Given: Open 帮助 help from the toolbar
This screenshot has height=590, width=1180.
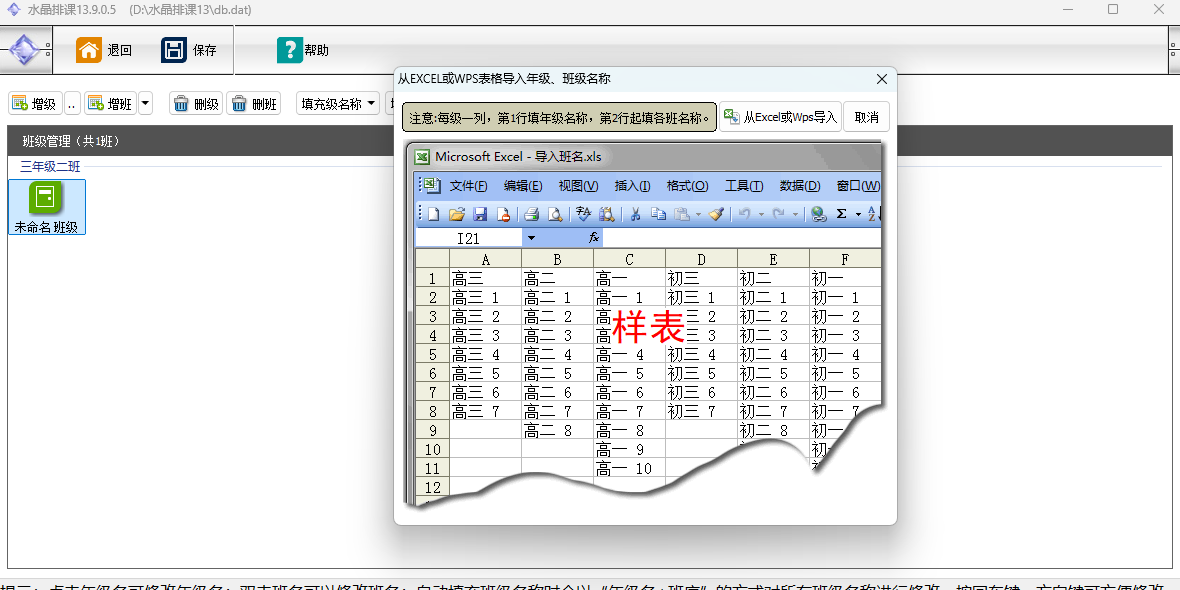Looking at the screenshot, I should coord(303,51).
